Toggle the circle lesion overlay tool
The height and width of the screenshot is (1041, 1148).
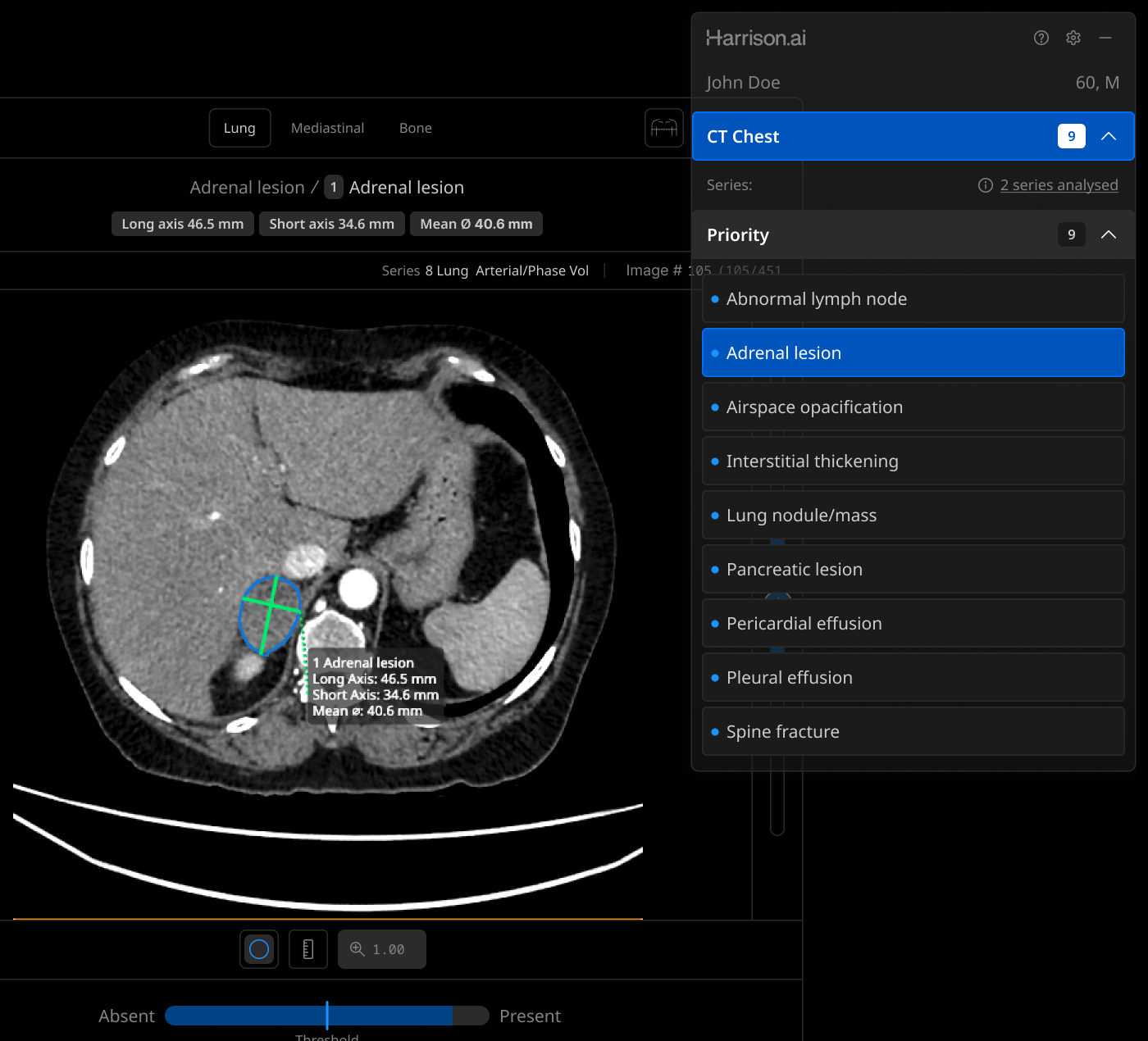pyautogui.click(x=259, y=949)
